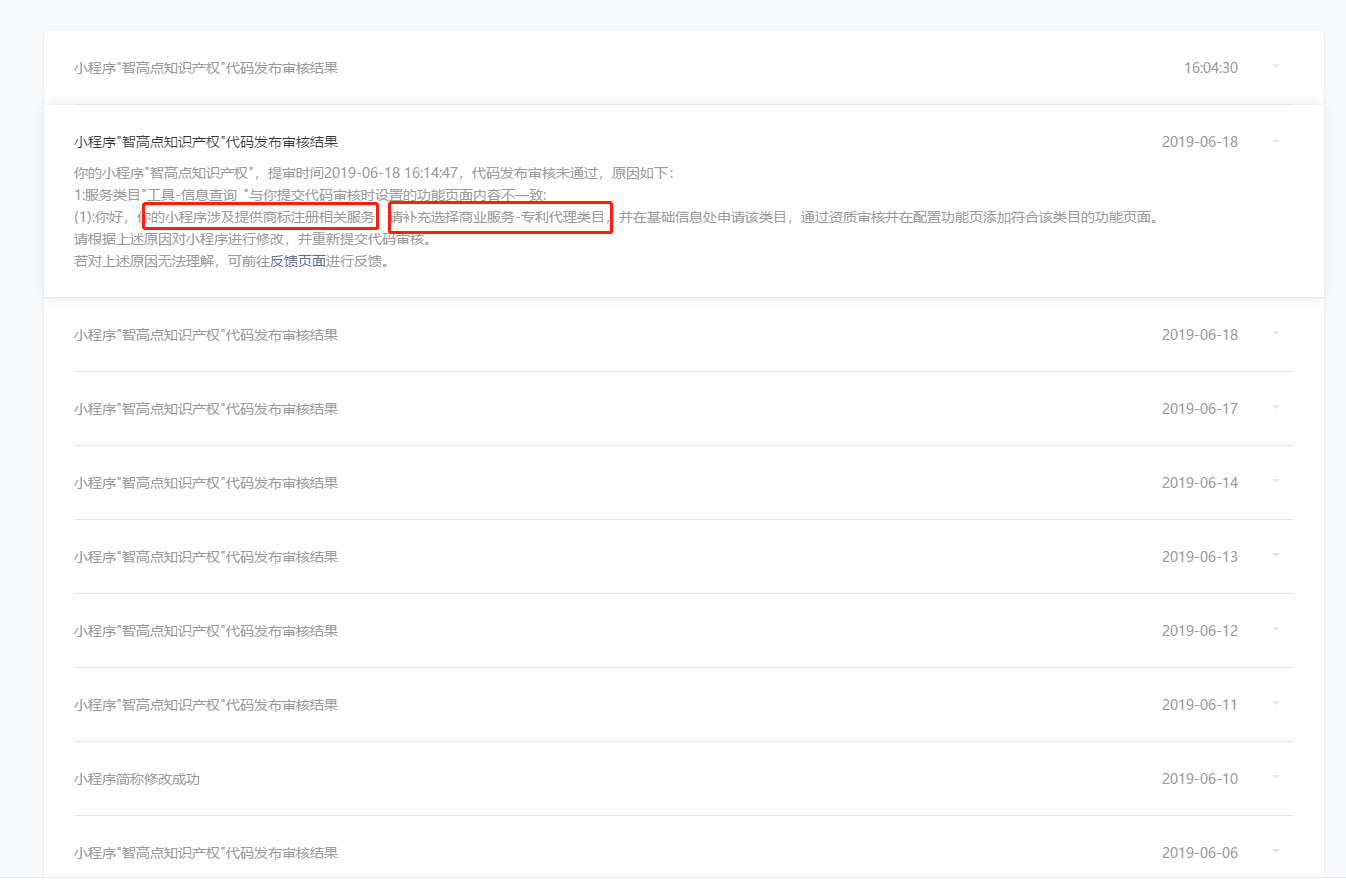Click the line starting 你的小程序"智高点知识产权"，提审时间
The width and height of the screenshot is (1346, 889).
pyautogui.click(x=375, y=173)
